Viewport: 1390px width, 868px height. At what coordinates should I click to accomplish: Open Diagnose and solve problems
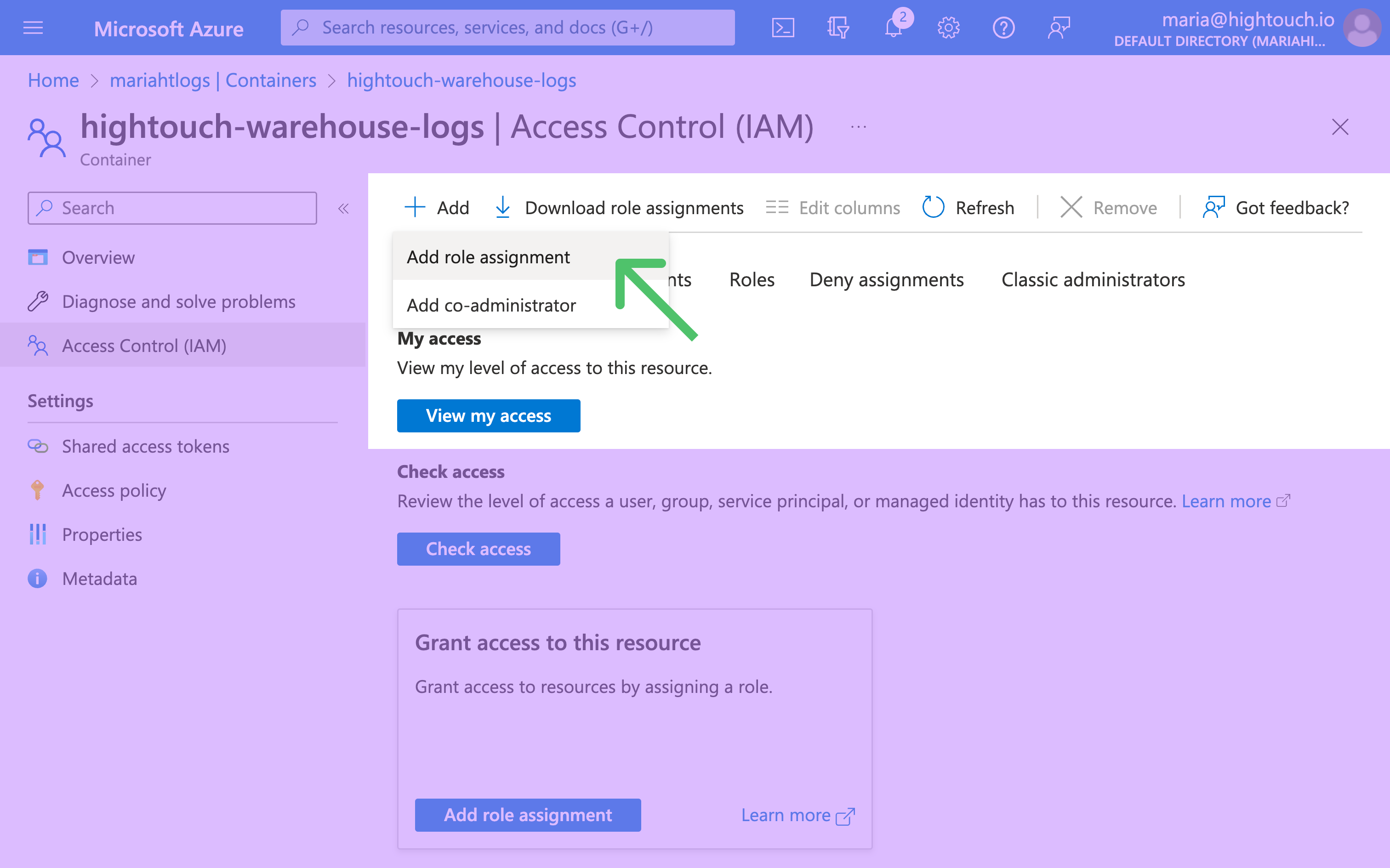(182, 301)
